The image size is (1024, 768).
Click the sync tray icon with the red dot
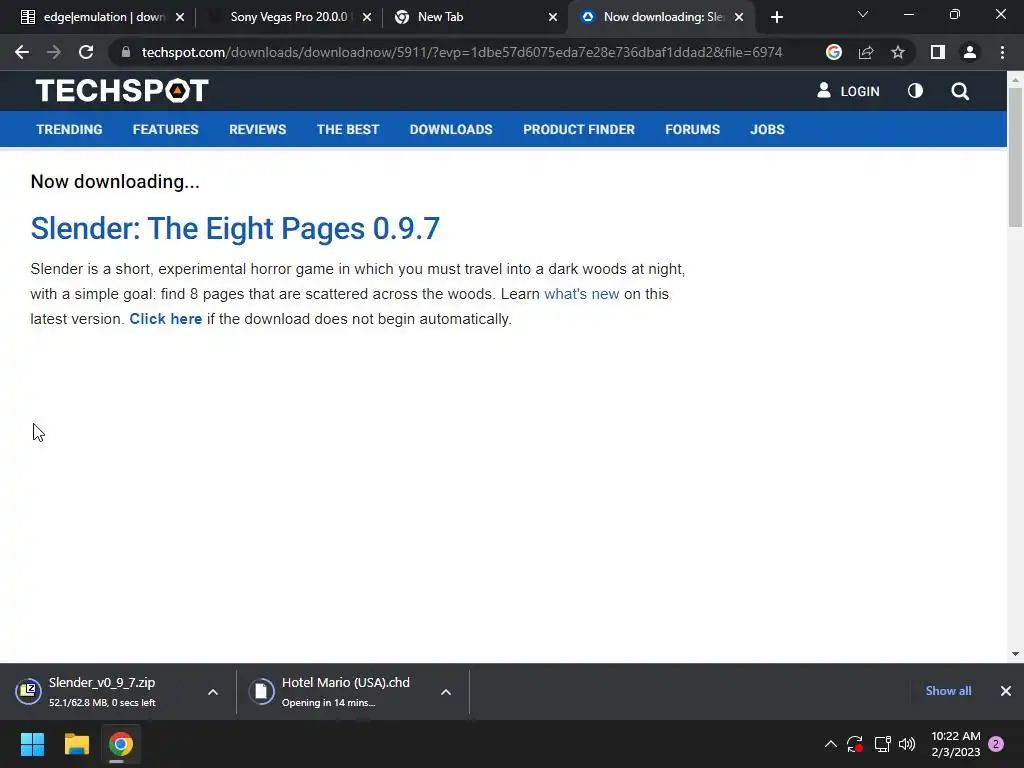click(x=855, y=744)
